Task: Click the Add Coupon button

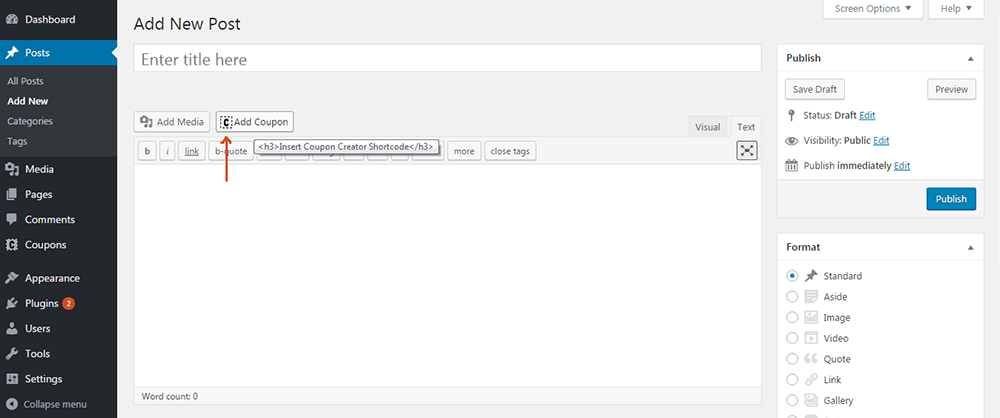Action: point(255,122)
